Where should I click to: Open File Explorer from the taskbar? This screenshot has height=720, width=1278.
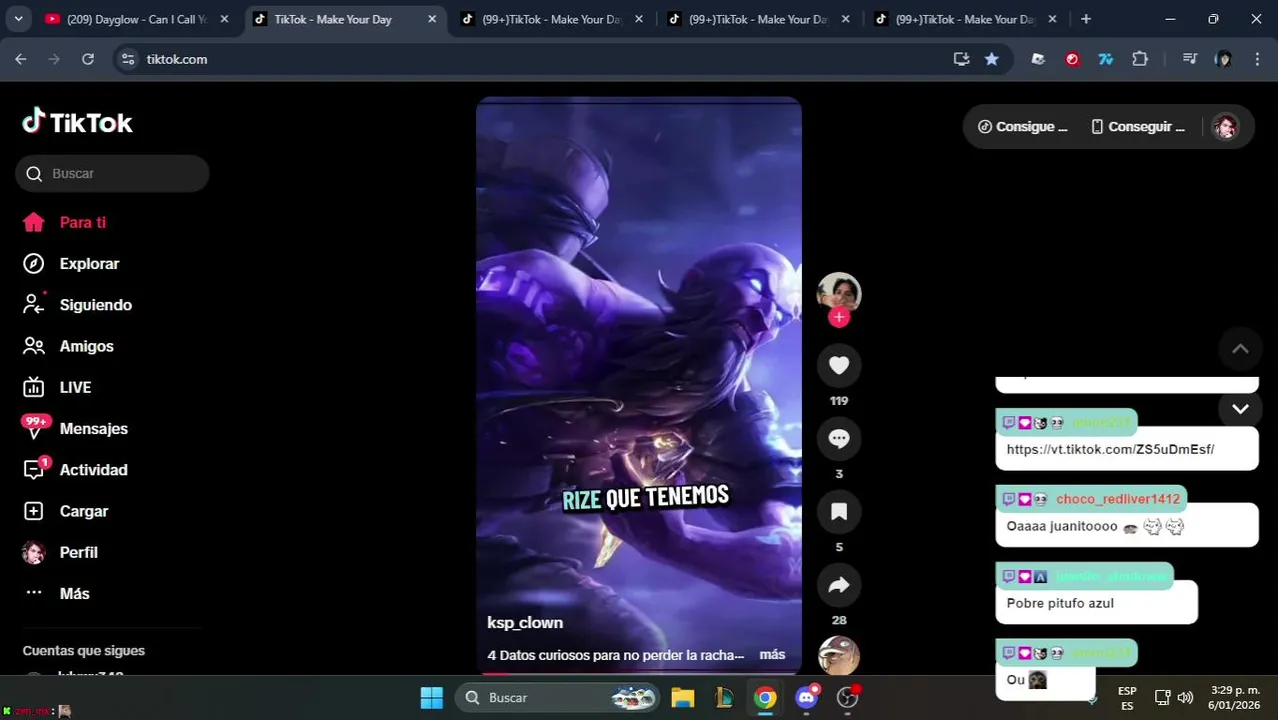683,697
